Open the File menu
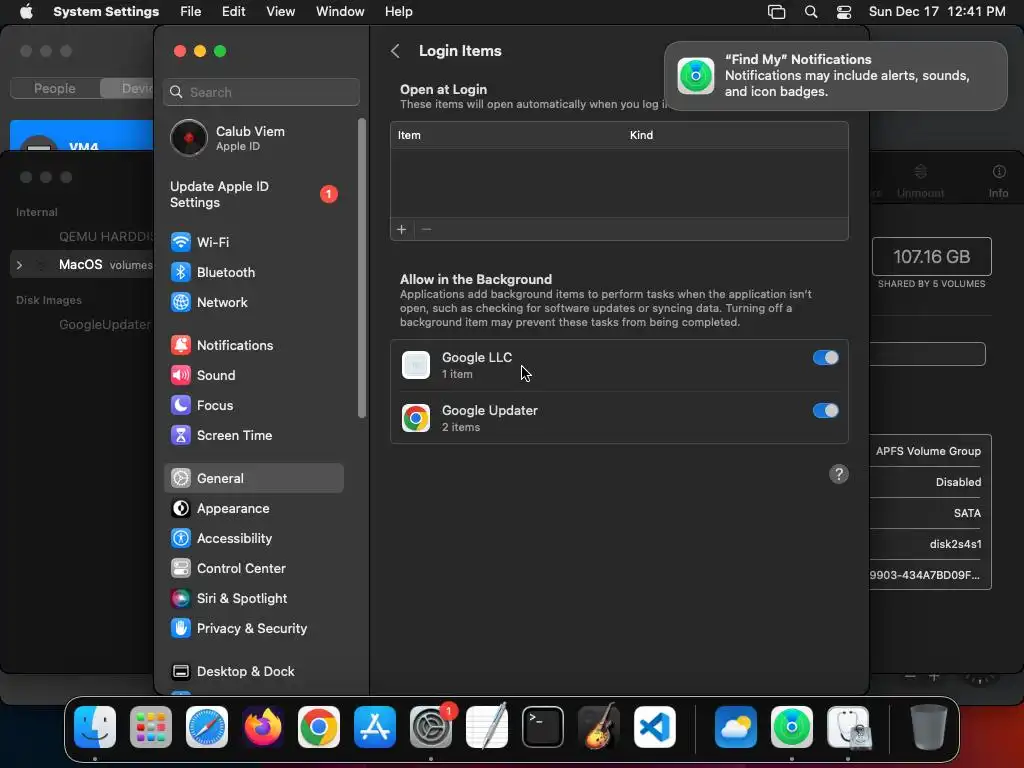Image resolution: width=1024 pixels, height=768 pixels. [x=191, y=12]
